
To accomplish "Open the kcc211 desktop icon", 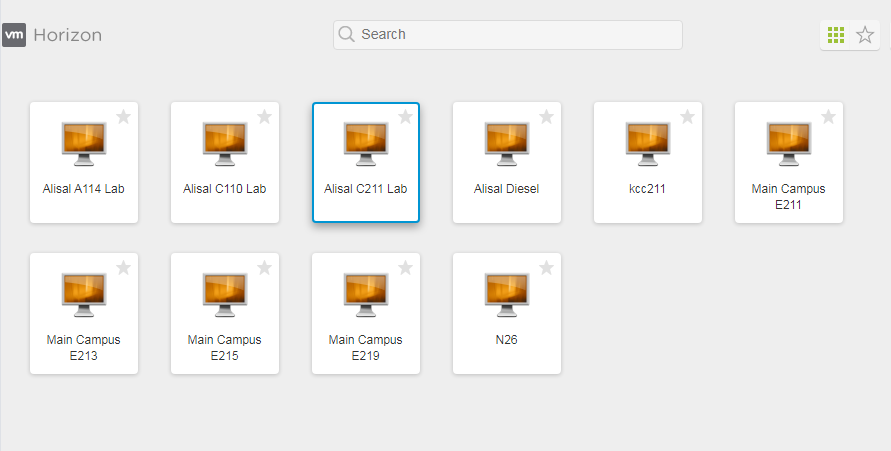I will 648,144.
